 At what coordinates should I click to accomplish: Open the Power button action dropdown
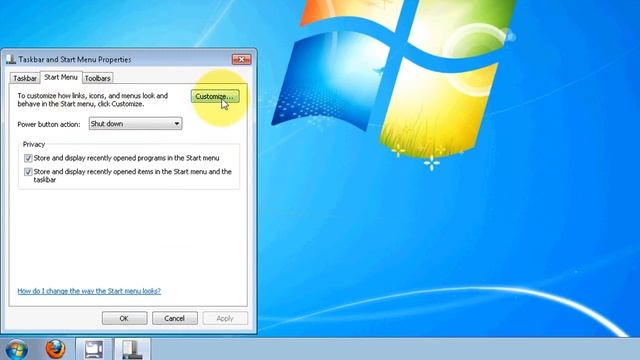[x=136, y=124]
